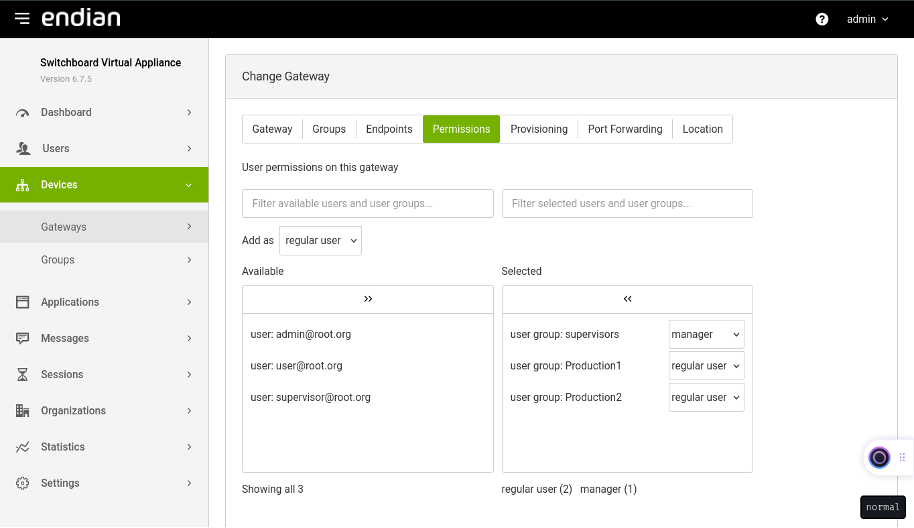
Task: Open Gateways in the sidebar
Action: pos(104,227)
